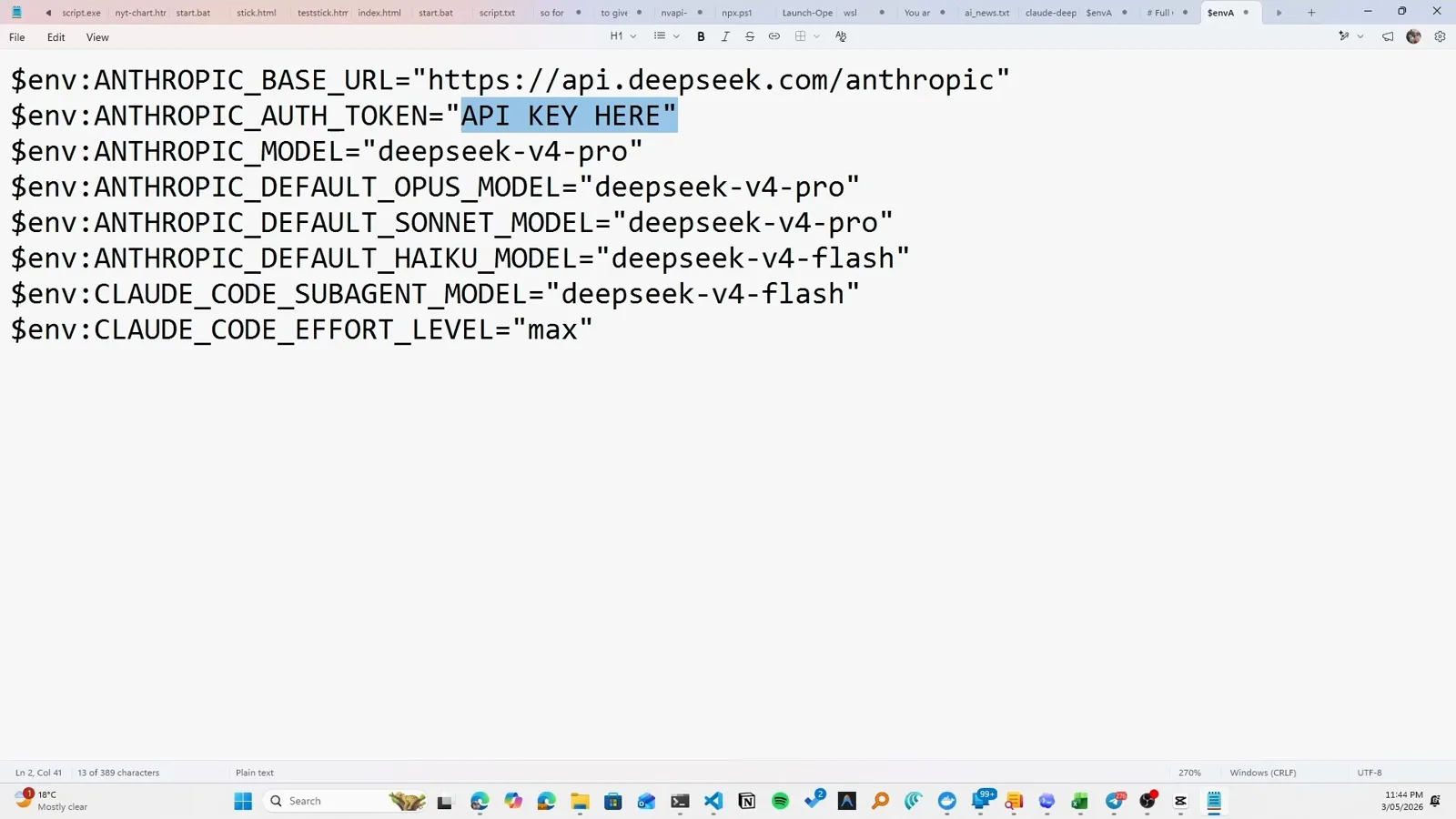
Task: Click the CLAUDE_CODE_SUBAGENT_MODEL line
Action: click(435, 294)
